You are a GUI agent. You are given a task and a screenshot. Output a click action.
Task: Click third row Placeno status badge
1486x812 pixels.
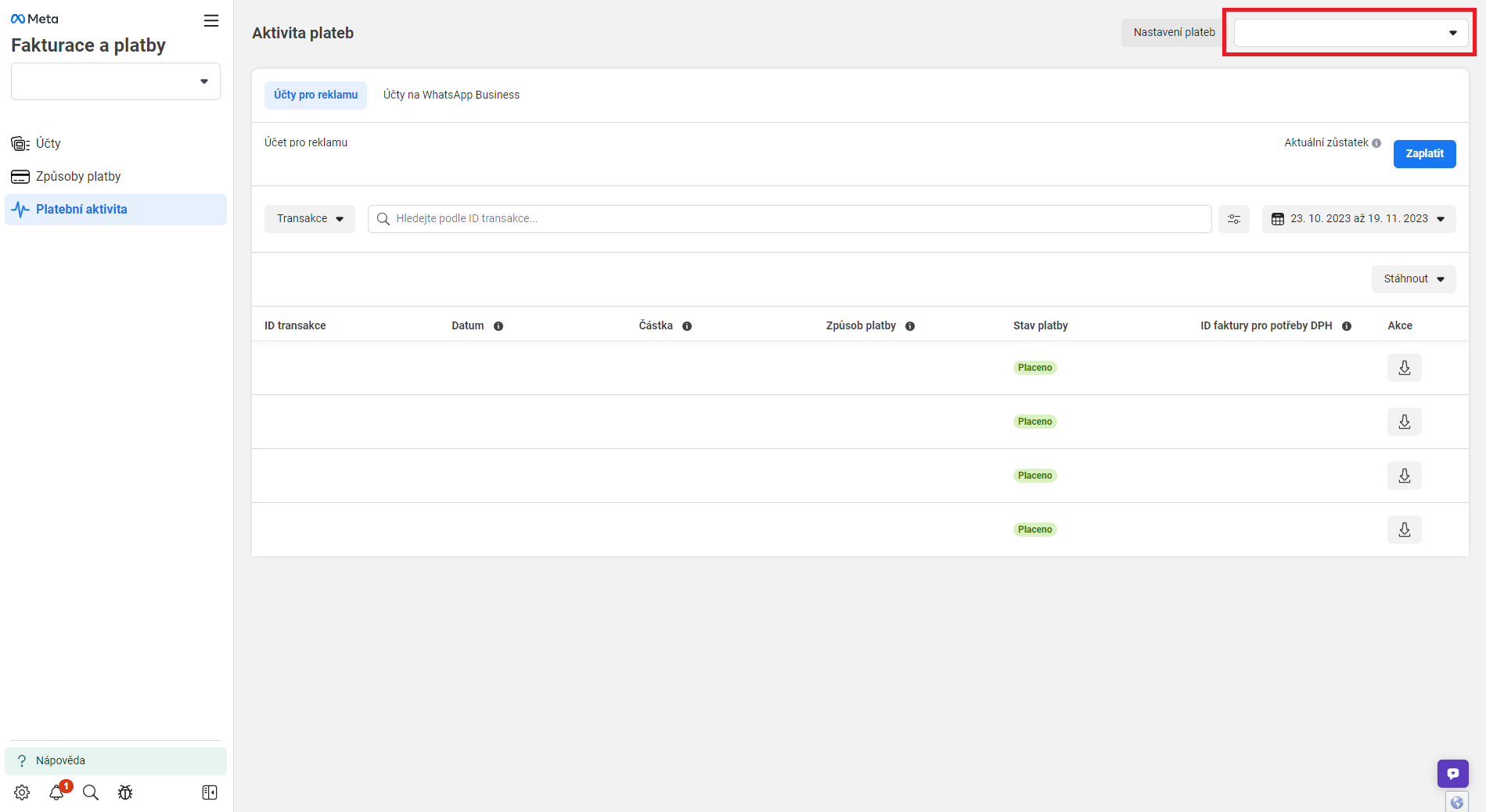(1034, 476)
